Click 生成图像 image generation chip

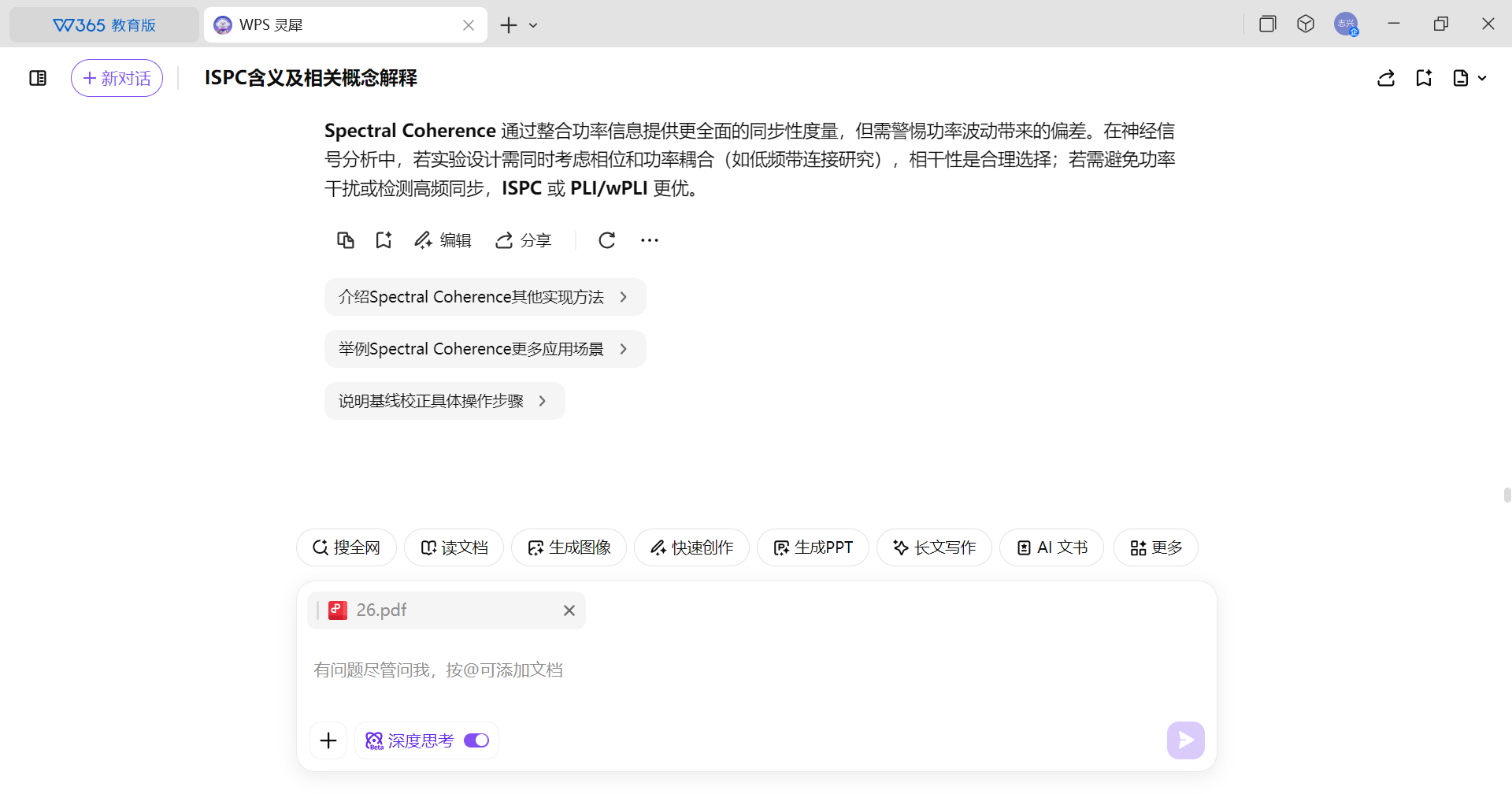(569, 547)
